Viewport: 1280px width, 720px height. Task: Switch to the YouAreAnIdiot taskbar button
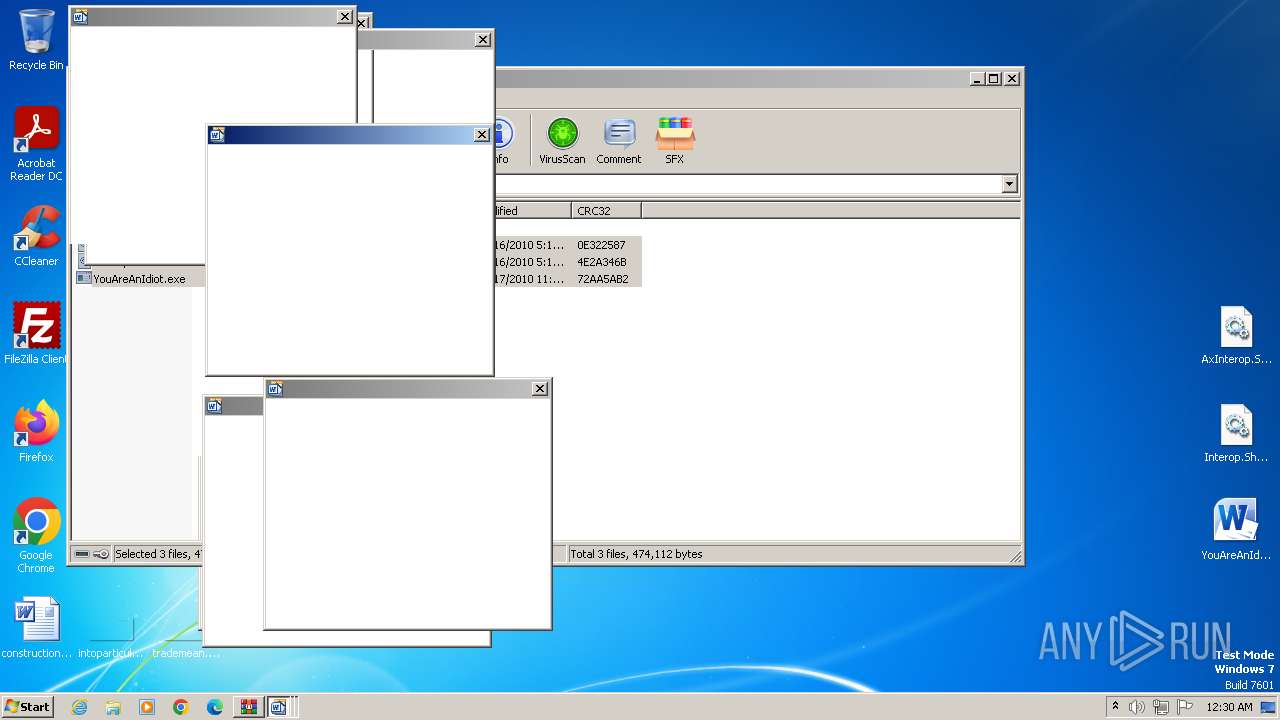click(278, 707)
